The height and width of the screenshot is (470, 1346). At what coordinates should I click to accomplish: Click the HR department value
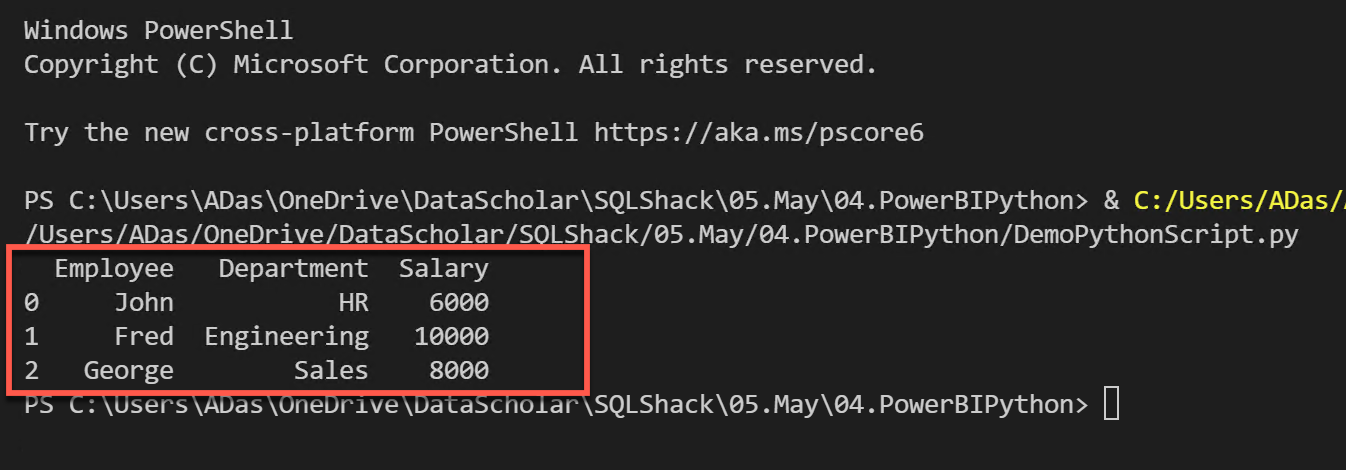click(354, 303)
